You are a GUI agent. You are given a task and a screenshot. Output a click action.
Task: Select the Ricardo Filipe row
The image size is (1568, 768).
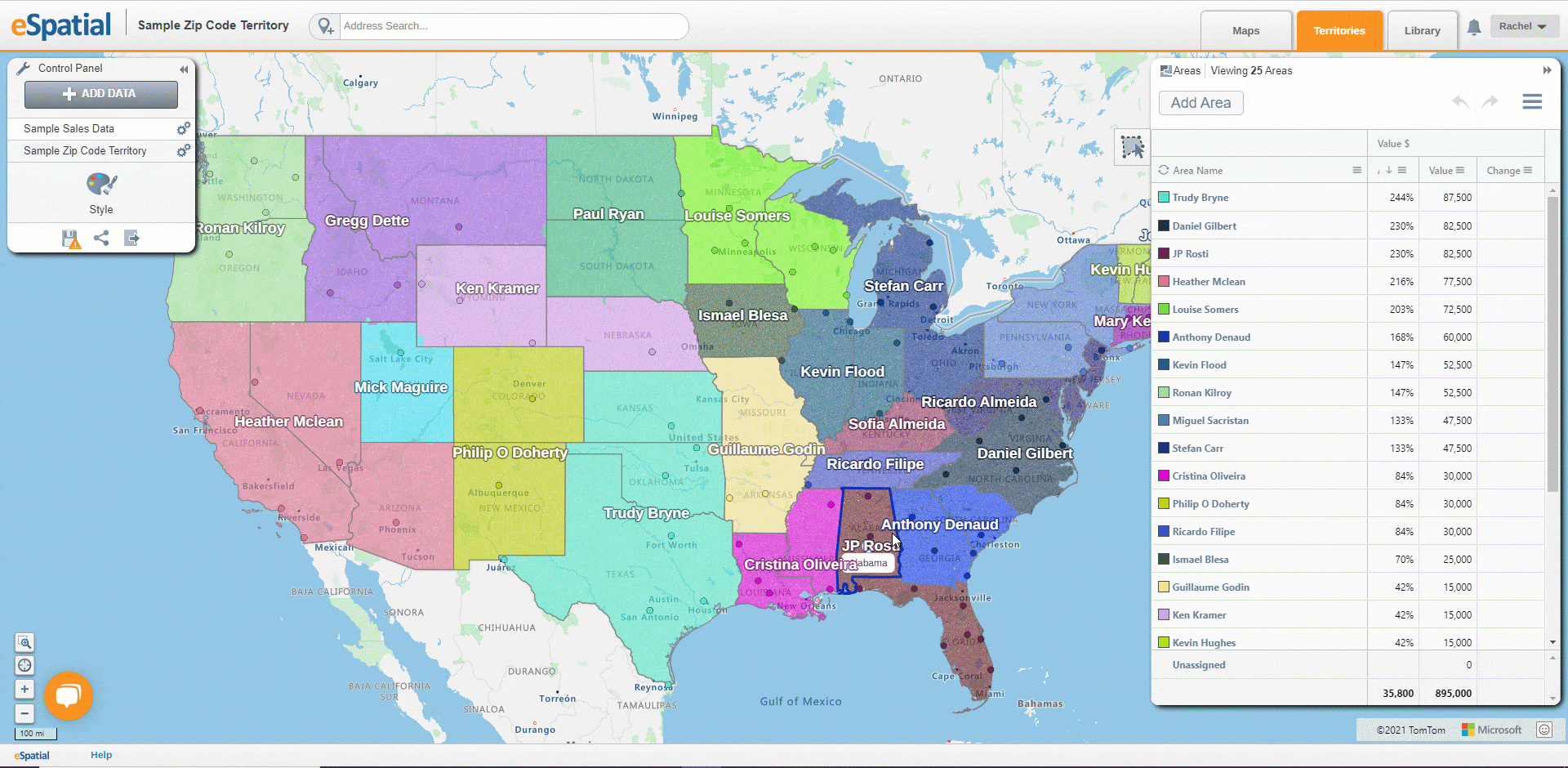[1347, 531]
